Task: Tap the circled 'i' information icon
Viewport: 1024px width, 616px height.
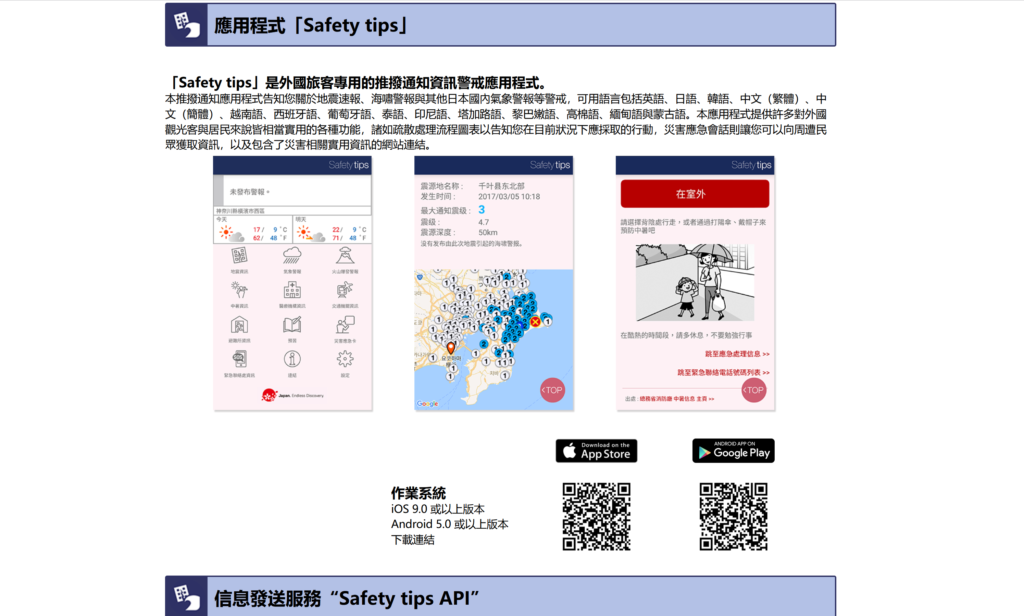Action: 292,360
